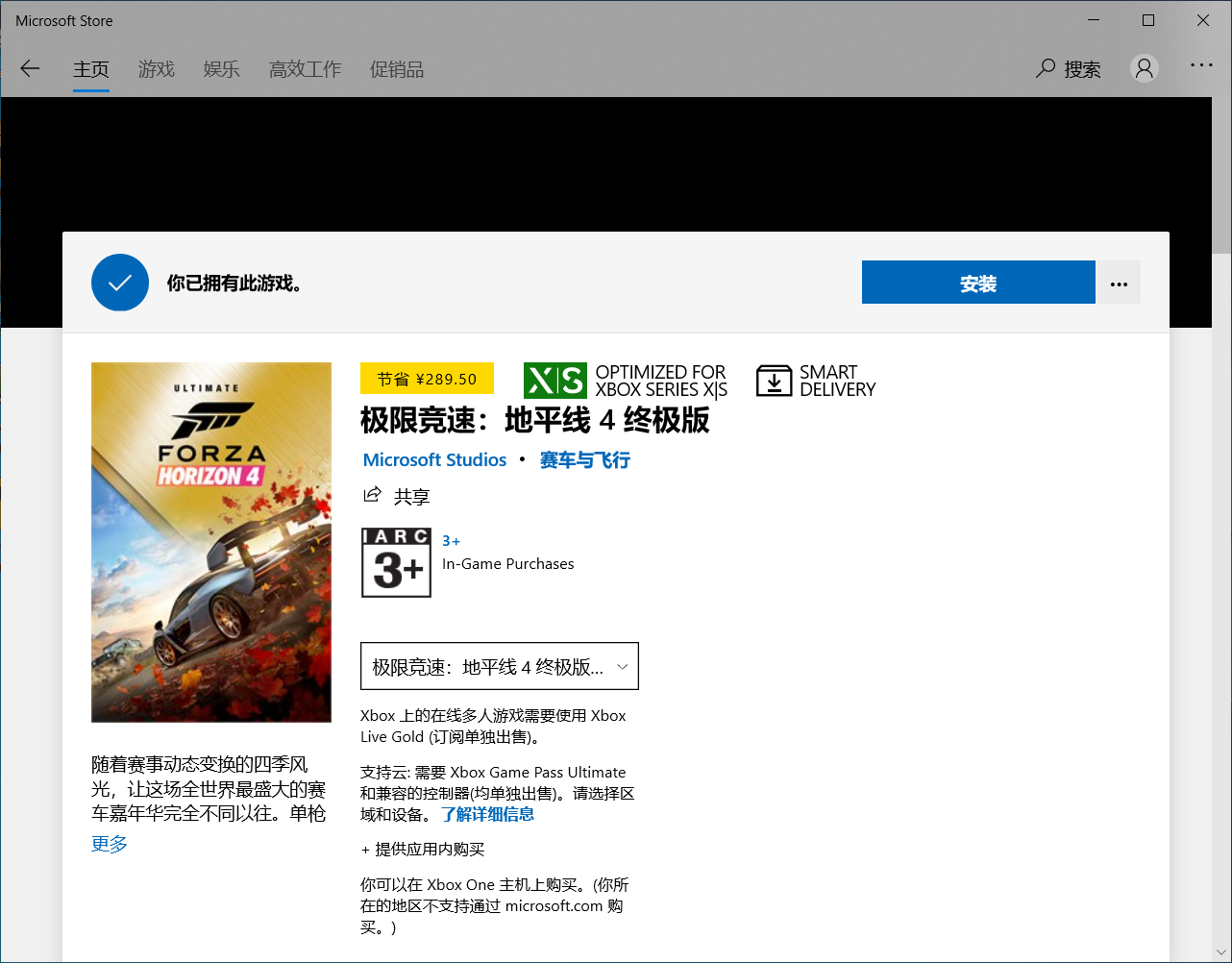The image size is (1232, 963).
Task: Click the Smart Delivery download icon
Action: click(774, 381)
